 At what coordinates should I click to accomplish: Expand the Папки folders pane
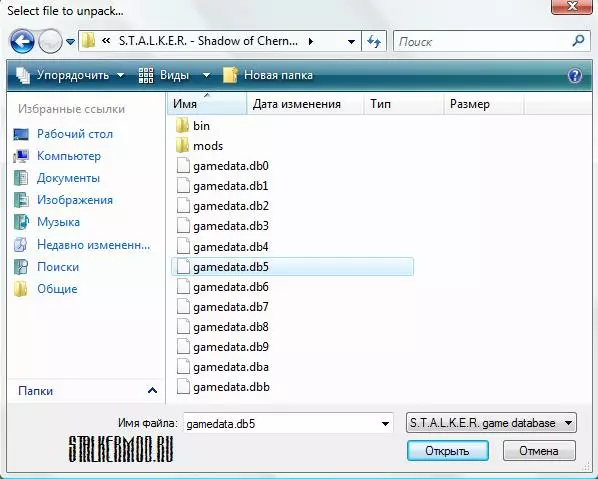tap(152, 391)
